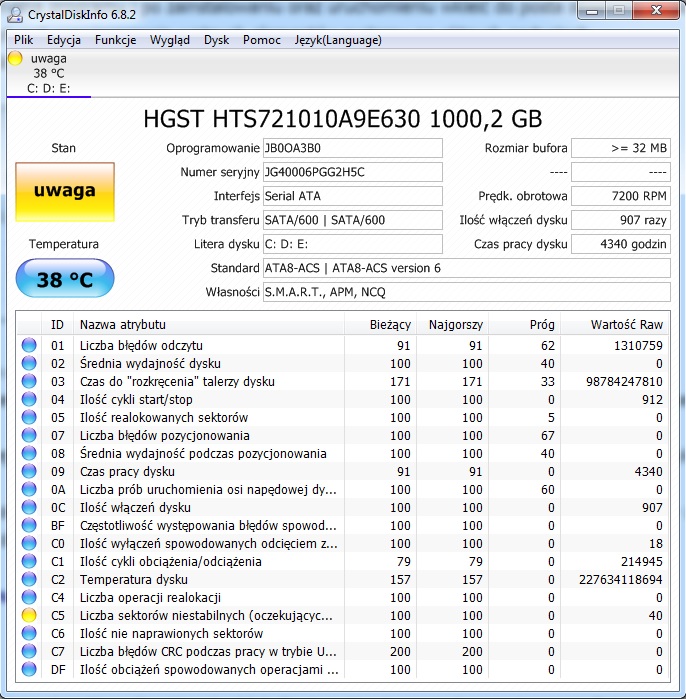
Task: Click raw value 214945
Action: tap(641, 562)
